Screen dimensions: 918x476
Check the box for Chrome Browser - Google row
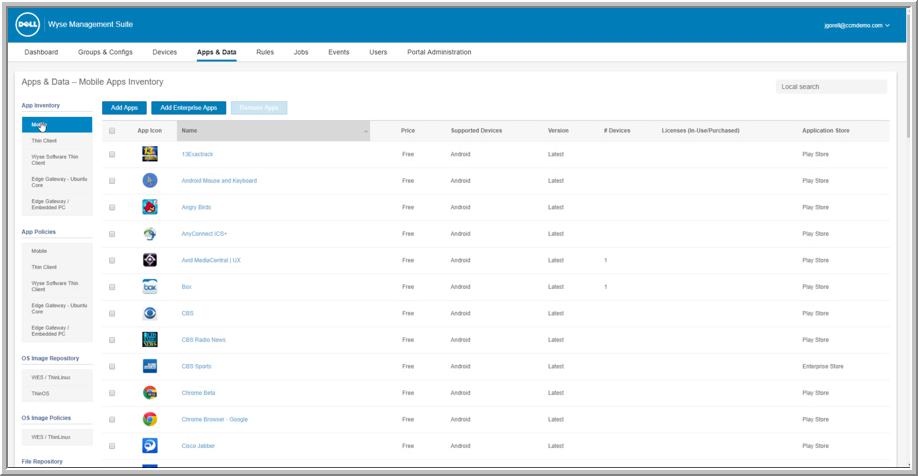pyautogui.click(x=112, y=419)
